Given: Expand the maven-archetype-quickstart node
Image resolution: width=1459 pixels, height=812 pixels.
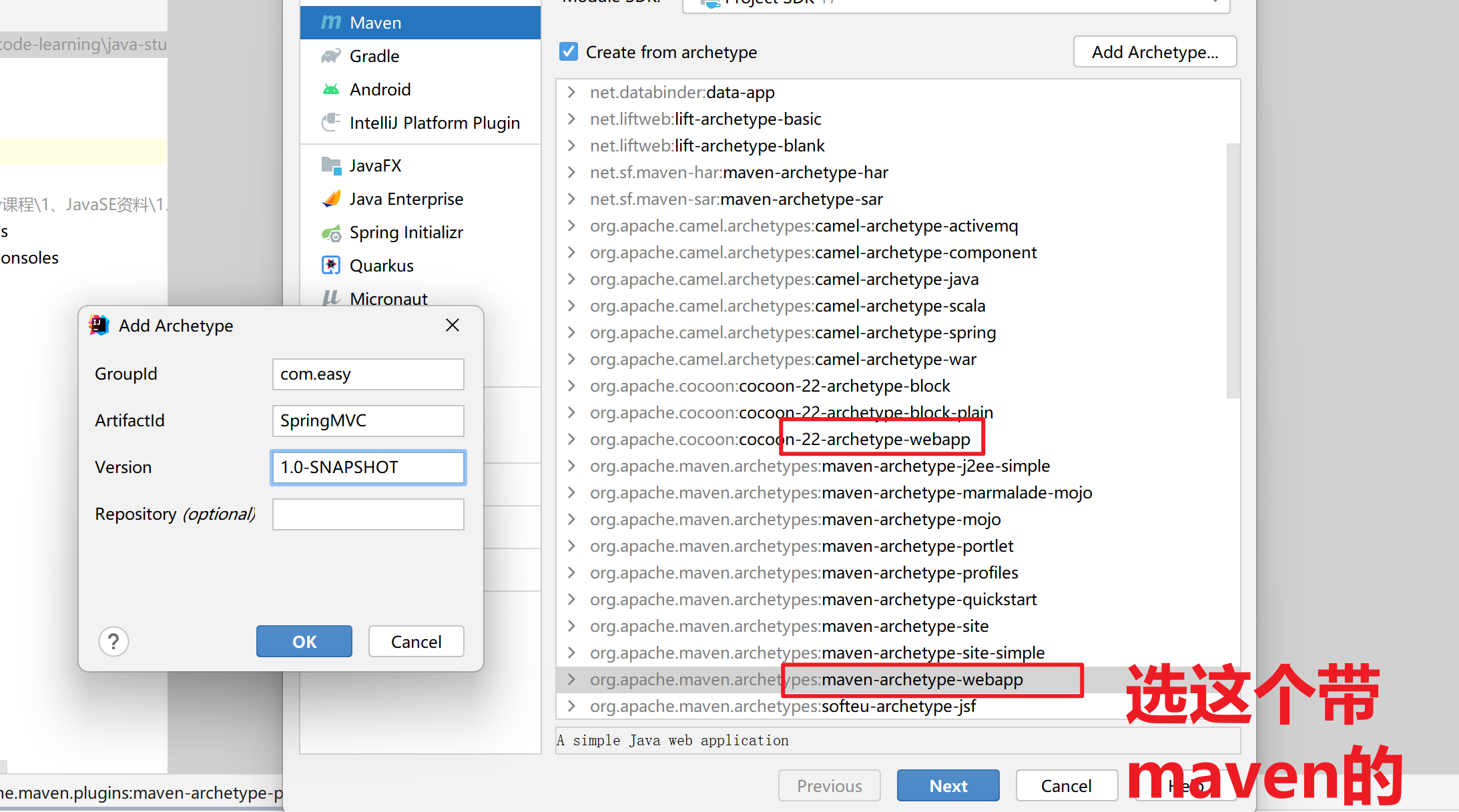Looking at the screenshot, I should click(x=571, y=599).
